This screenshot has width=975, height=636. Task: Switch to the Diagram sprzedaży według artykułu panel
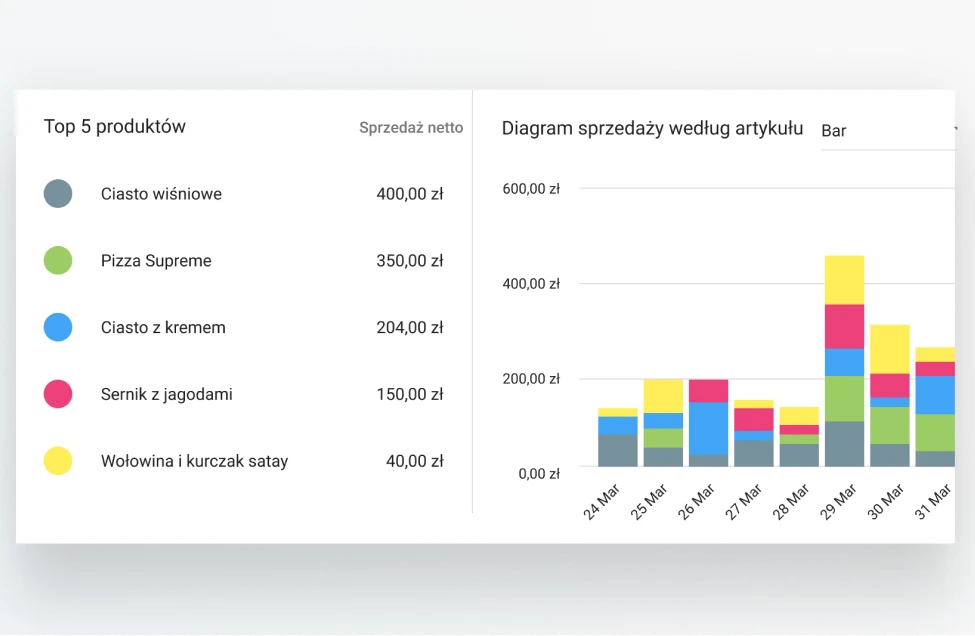(x=653, y=128)
